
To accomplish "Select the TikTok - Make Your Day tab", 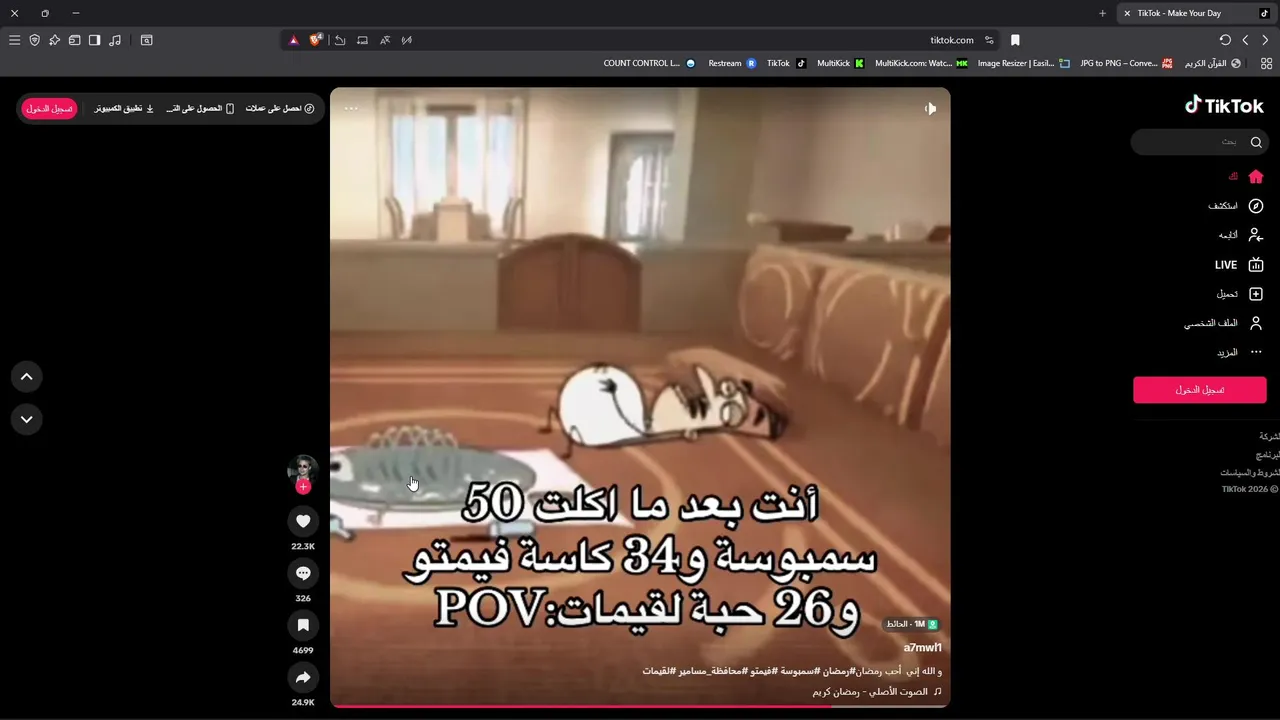I will 1196,13.
